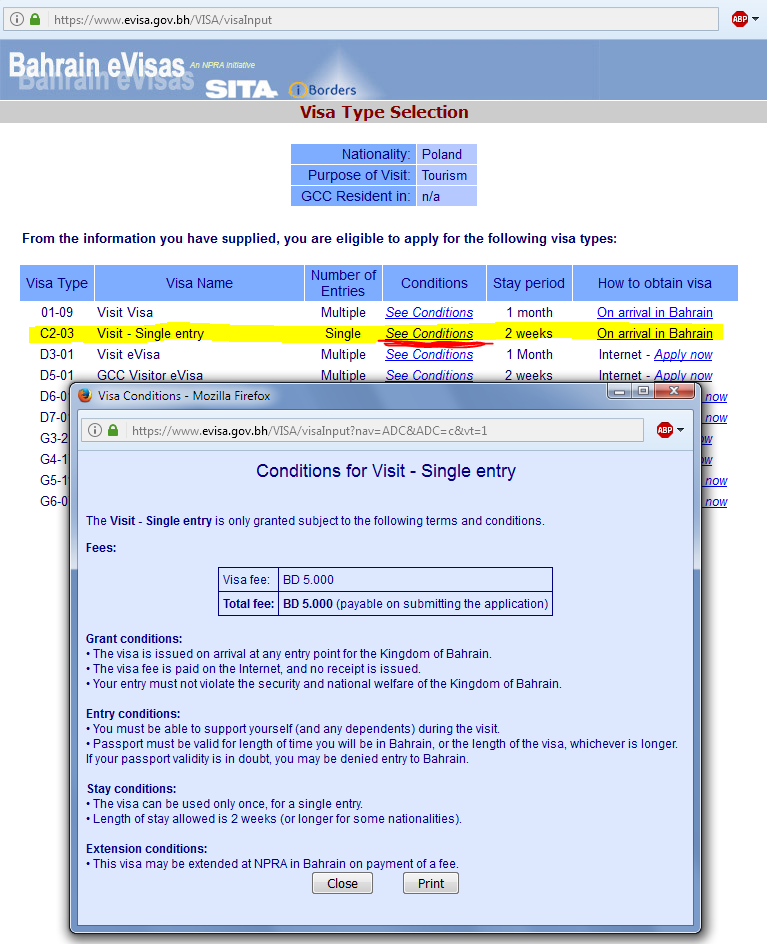The width and height of the screenshot is (767, 944).
Task: Click the Print button in the conditions popup
Action: pos(431,883)
